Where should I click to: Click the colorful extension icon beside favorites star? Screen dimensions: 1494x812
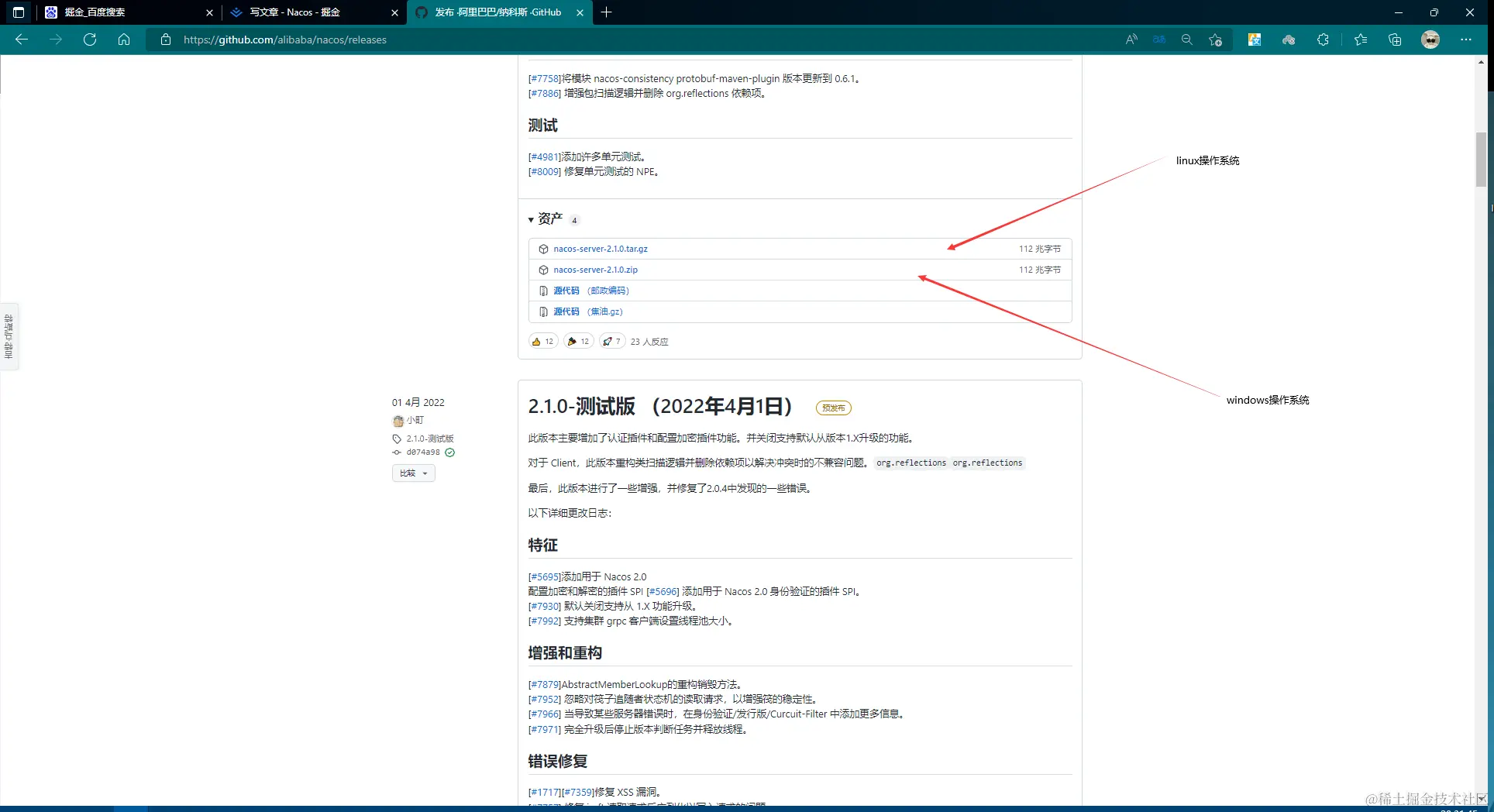click(1255, 40)
